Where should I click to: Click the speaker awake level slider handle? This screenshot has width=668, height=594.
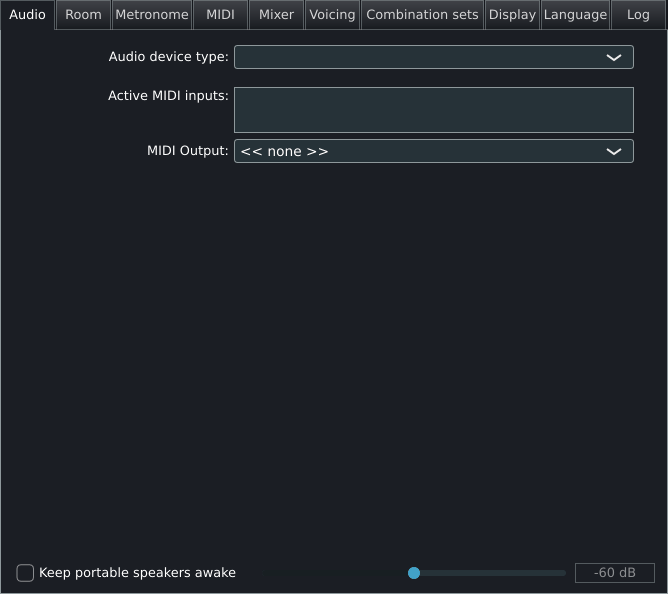414,573
